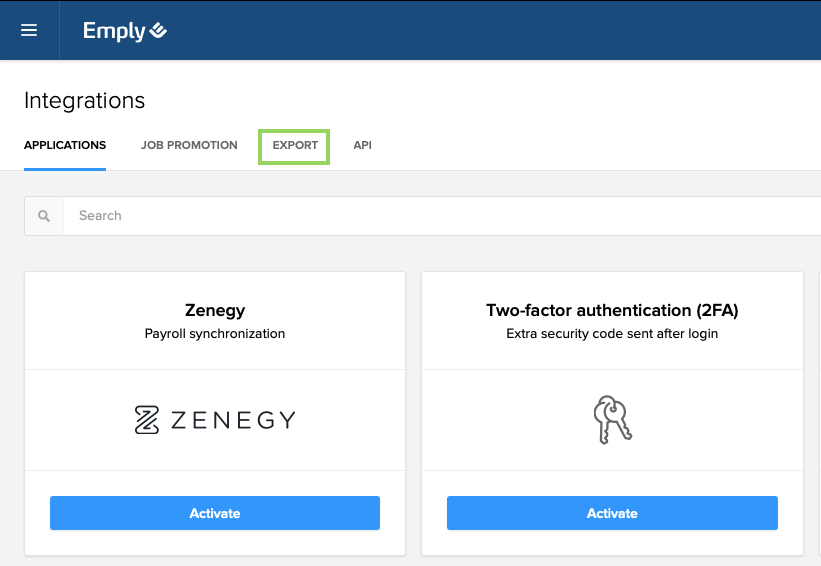Click the search magnifier icon
This screenshot has height=566, width=821.
(x=44, y=216)
